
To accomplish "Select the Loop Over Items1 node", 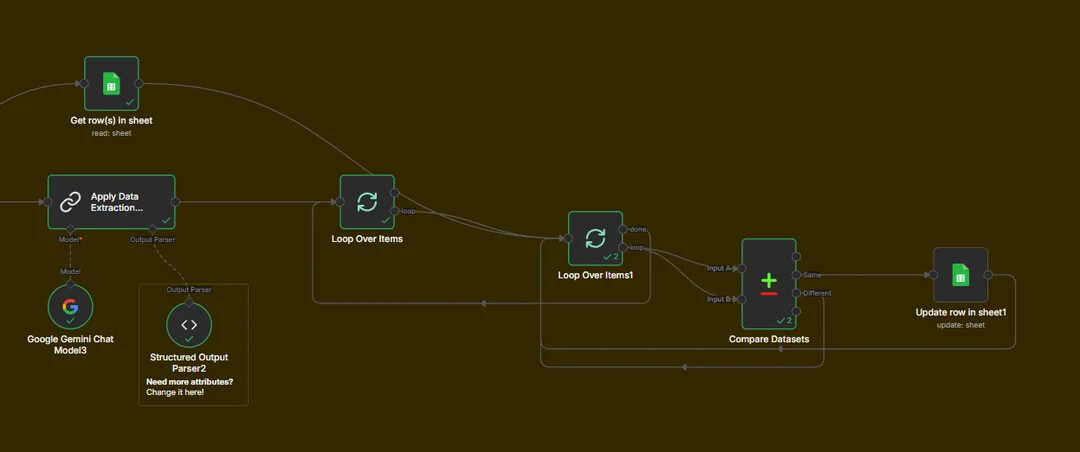I will pos(595,238).
